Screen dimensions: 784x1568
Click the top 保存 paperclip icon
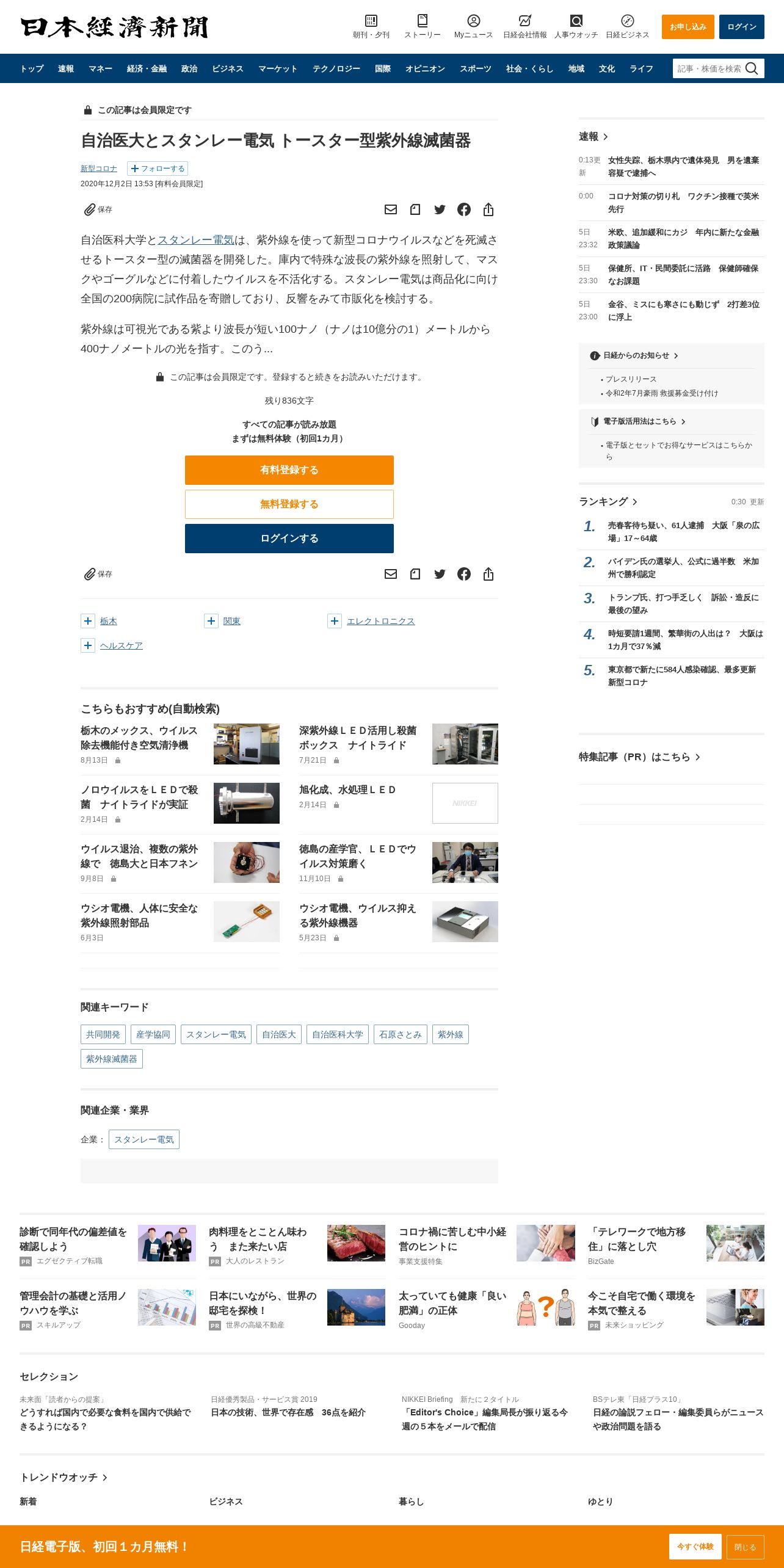tap(90, 209)
